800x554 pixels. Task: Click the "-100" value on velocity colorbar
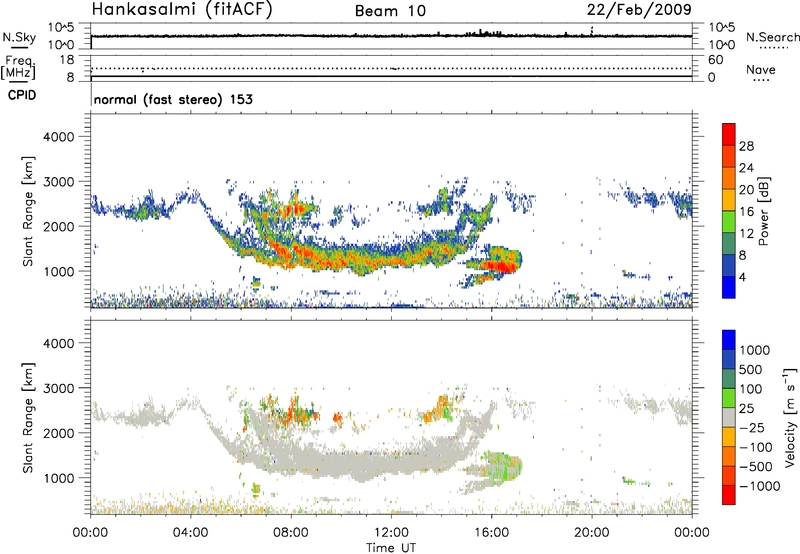click(x=756, y=447)
